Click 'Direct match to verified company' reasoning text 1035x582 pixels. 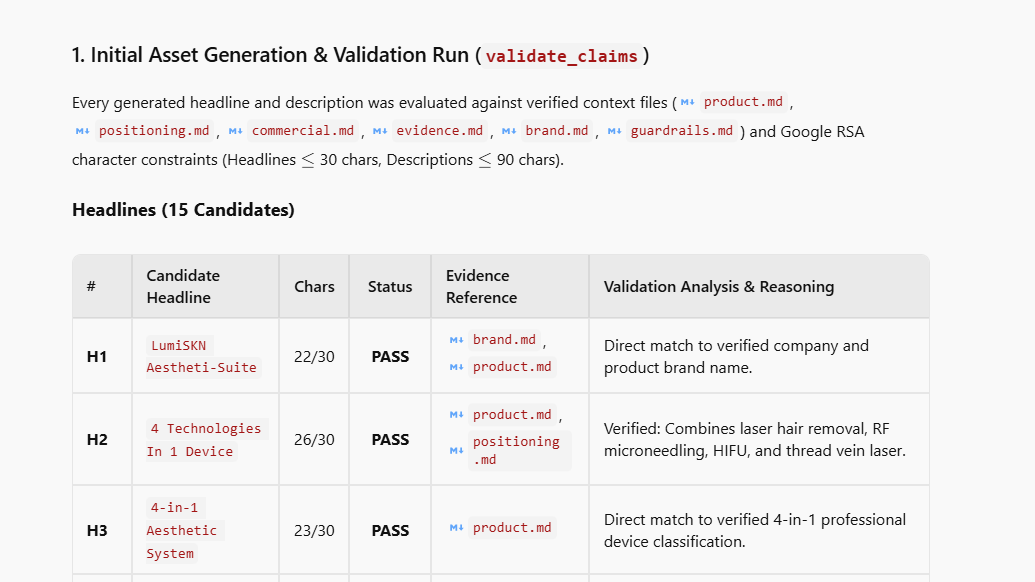pyautogui.click(x=736, y=356)
